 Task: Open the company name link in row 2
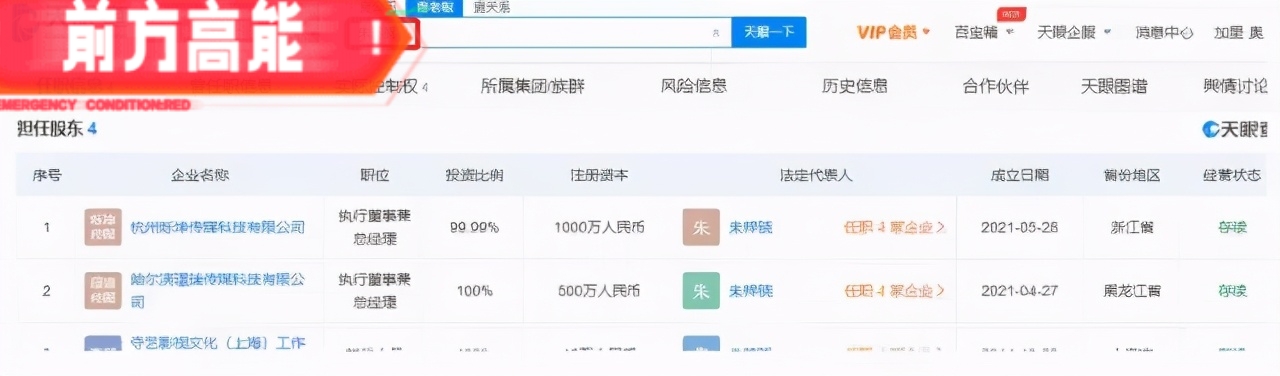click(x=218, y=290)
